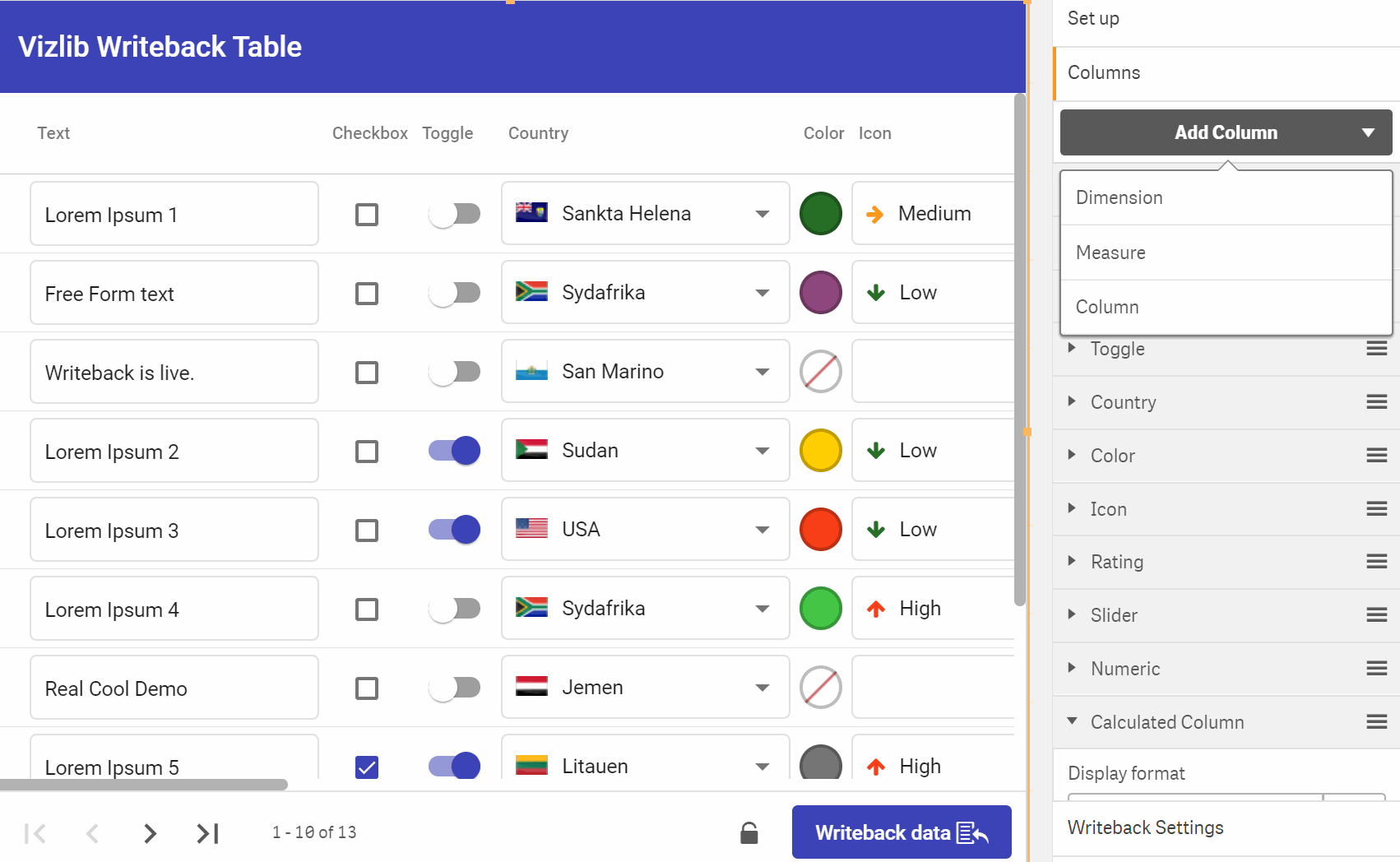Viewport: 1400px width, 862px height.
Task: Click the lock icon near Writeback data
Action: pos(749,833)
